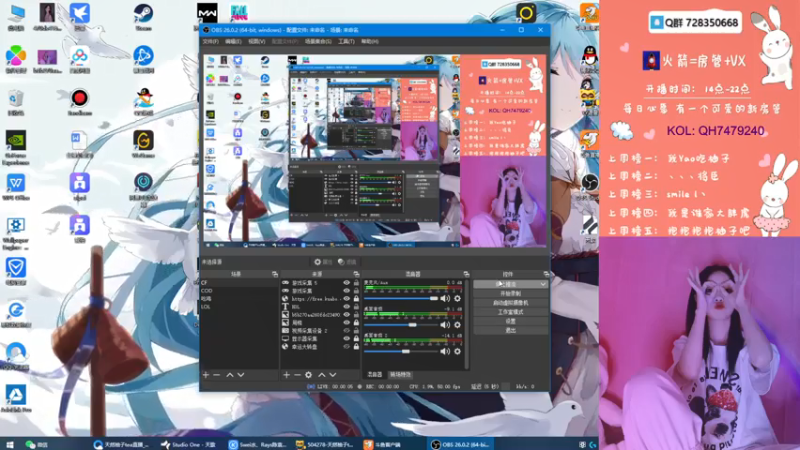This screenshot has width=800, height=450.
Task: Open the Wallpaper Engine desktop icon
Action: coord(16,234)
